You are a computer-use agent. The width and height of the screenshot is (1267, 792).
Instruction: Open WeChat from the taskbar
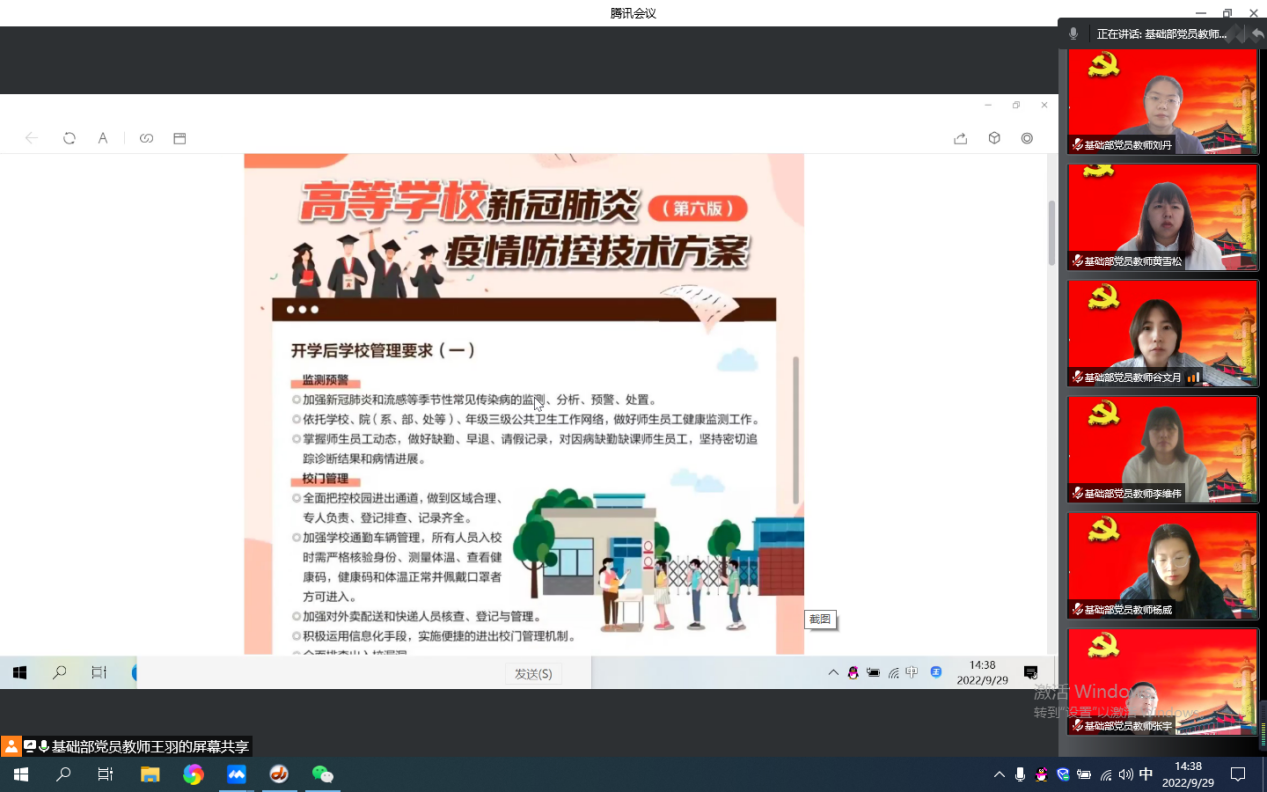322,774
